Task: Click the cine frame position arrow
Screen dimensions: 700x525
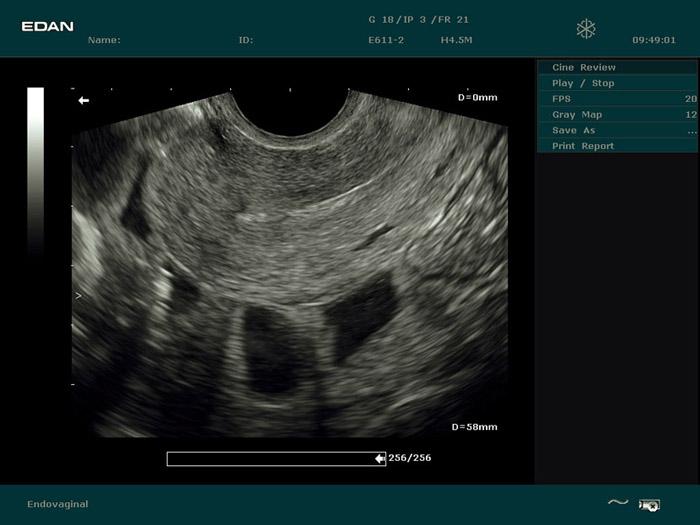Action: click(x=380, y=458)
